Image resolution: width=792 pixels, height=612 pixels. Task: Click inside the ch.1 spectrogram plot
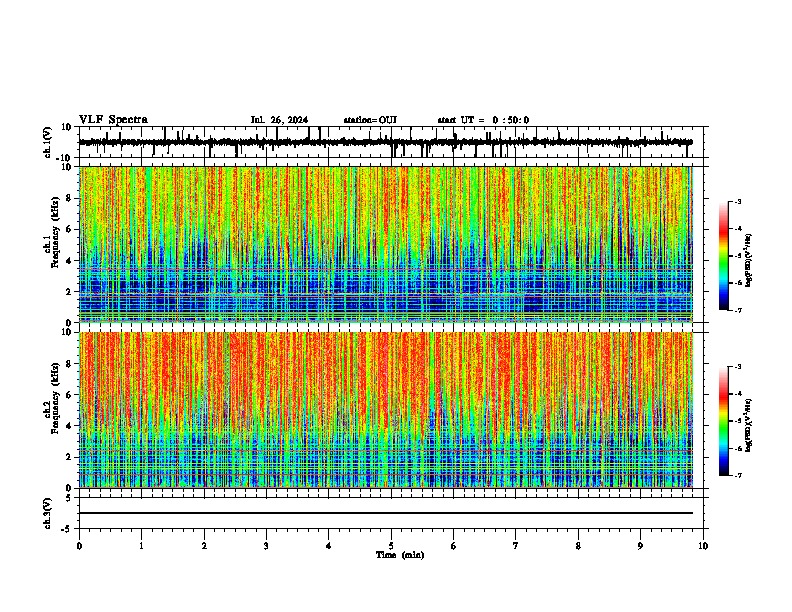[x=386, y=244]
